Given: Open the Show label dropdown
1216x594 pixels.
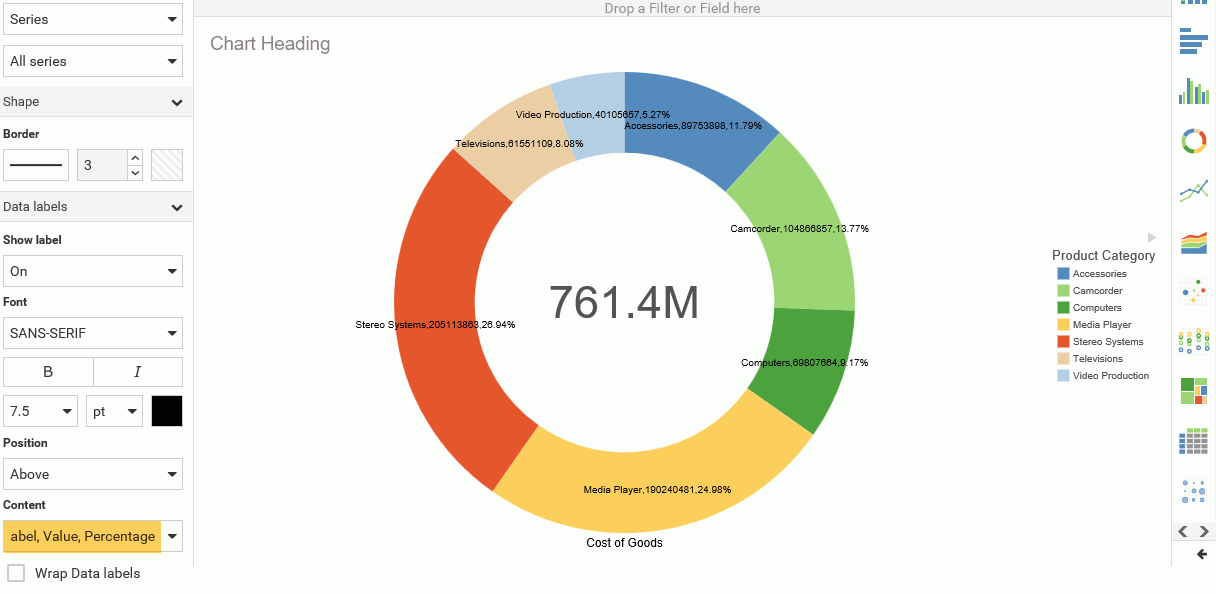Looking at the screenshot, I should 93,271.
